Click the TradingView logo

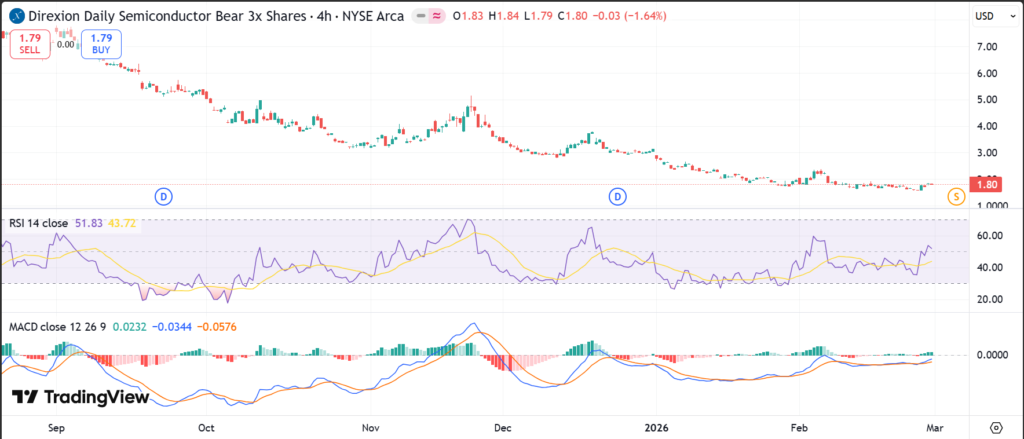[80, 397]
